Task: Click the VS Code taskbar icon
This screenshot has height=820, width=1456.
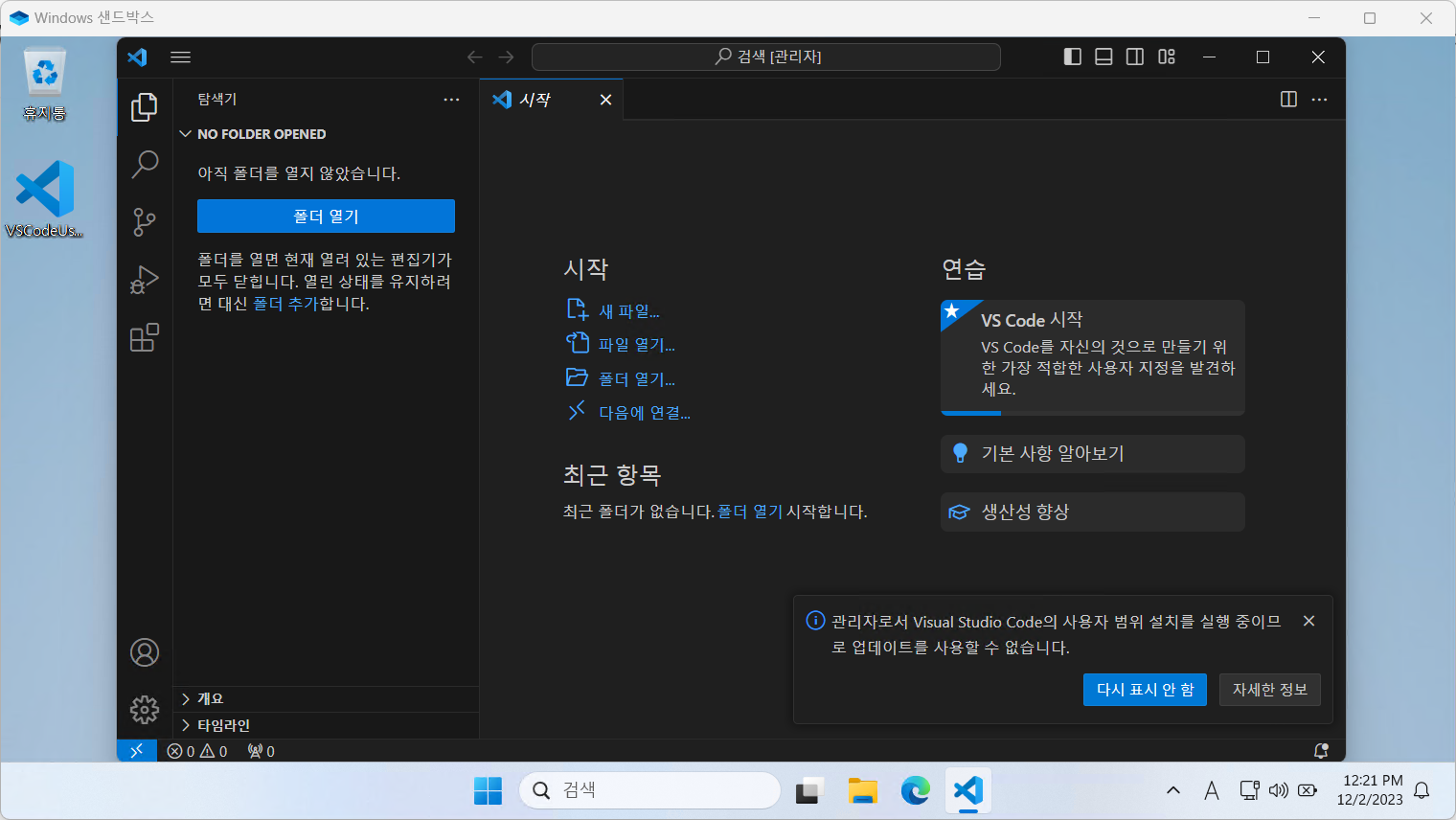Action: [968, 791]
